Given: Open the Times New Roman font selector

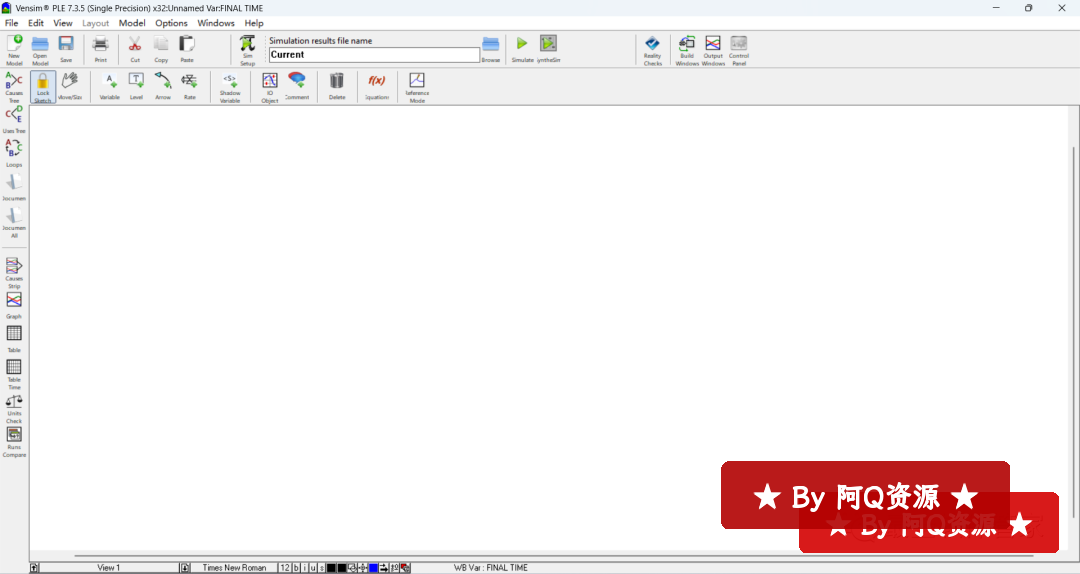Looking at the screenshot, I should pyautogui.click(x=234, y=568).
